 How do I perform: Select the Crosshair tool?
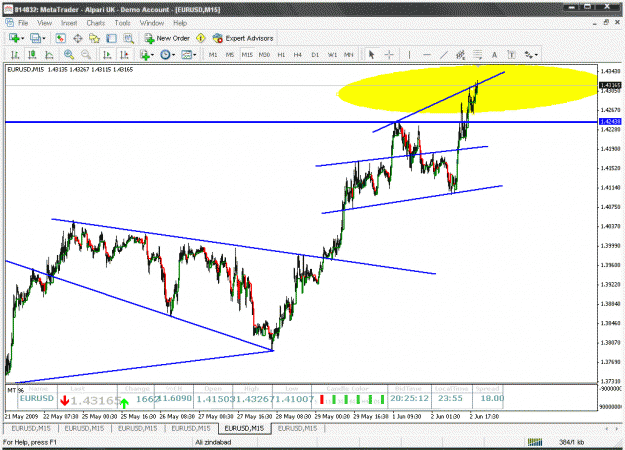point(389,55)
